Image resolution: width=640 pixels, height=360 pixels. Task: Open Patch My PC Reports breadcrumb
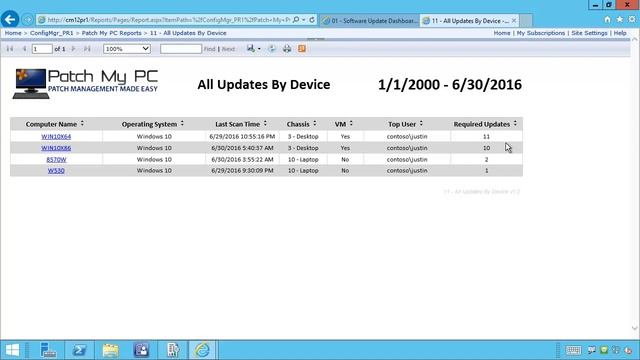coord(111,33)
